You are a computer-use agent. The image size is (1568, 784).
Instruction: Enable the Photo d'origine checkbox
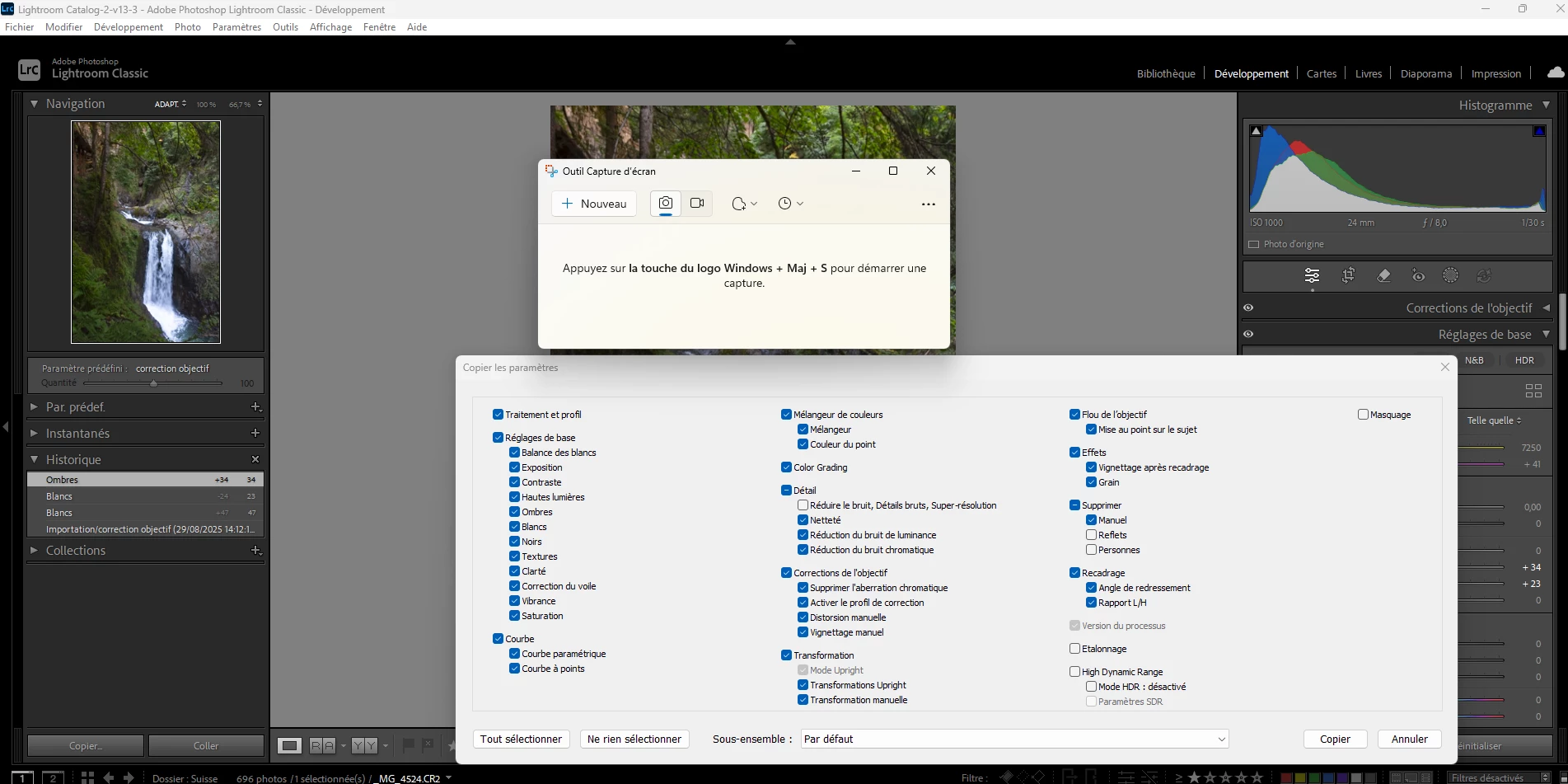(x=1254, y=244)
